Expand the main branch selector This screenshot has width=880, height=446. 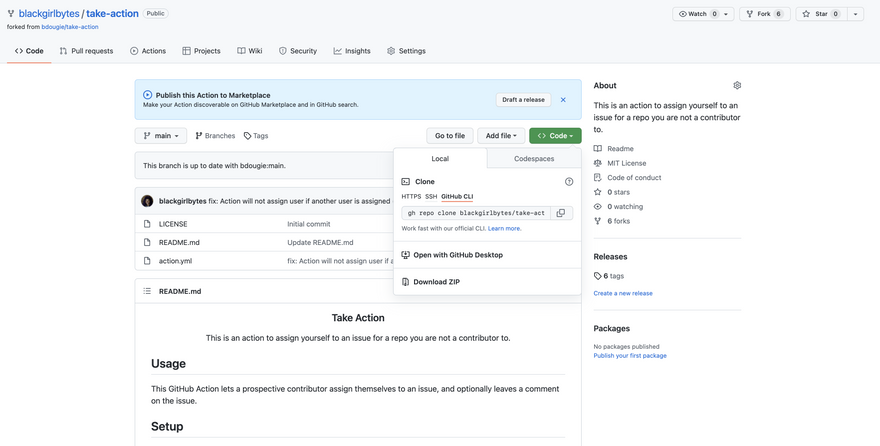click(x=161, y=136)
